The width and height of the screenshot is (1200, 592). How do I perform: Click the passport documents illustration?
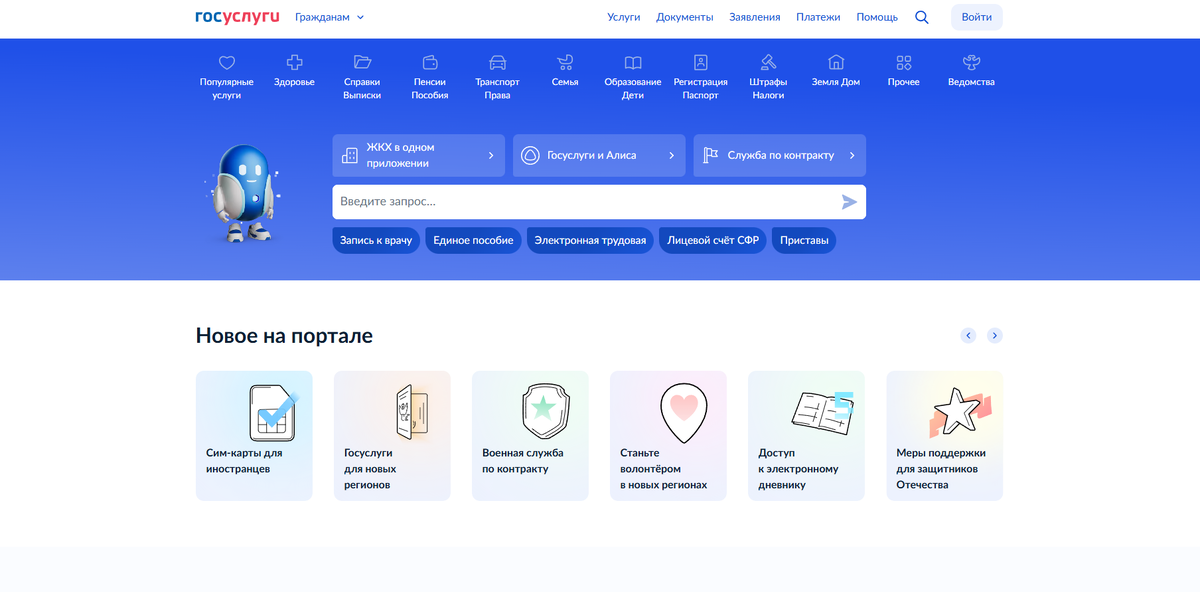[x=411, y=412]
